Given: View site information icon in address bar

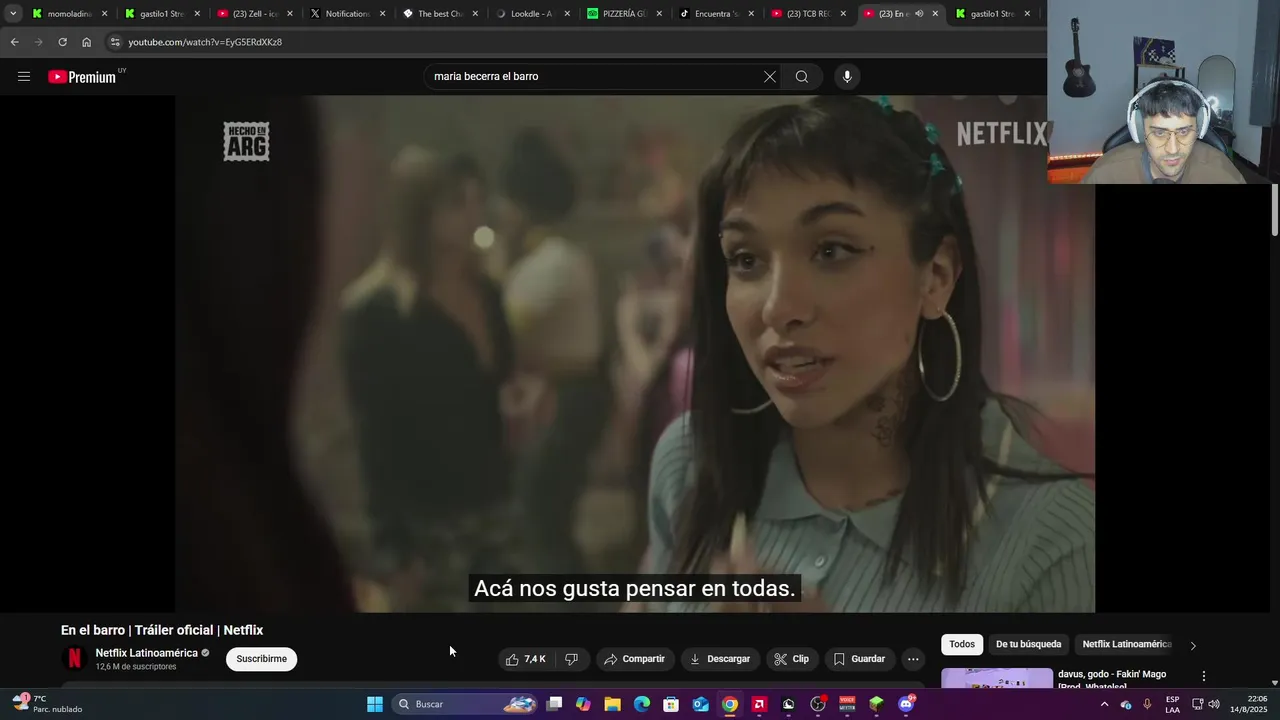Looking at the screenshot, I should click(115, 42).
